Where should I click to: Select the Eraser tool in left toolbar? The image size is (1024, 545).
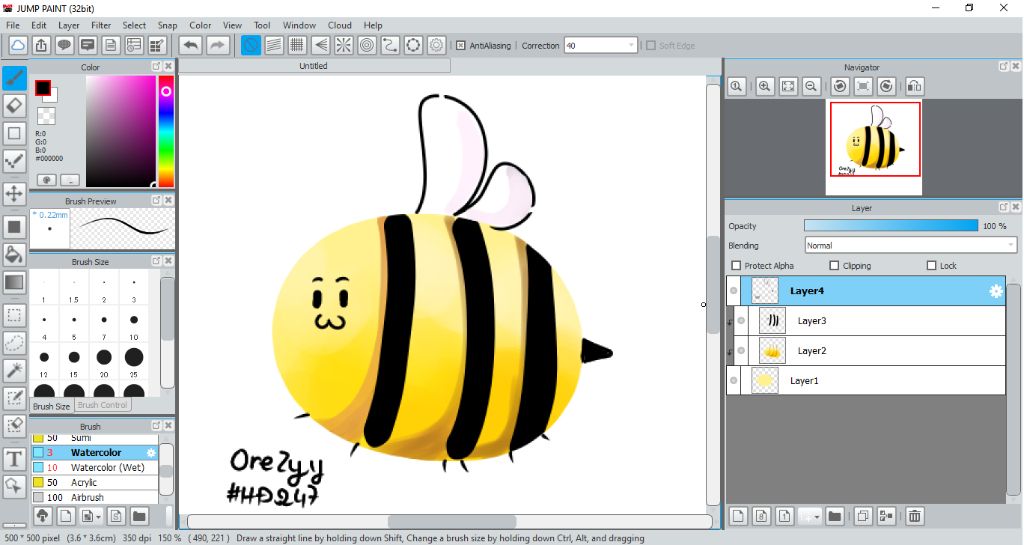(14, 105)
